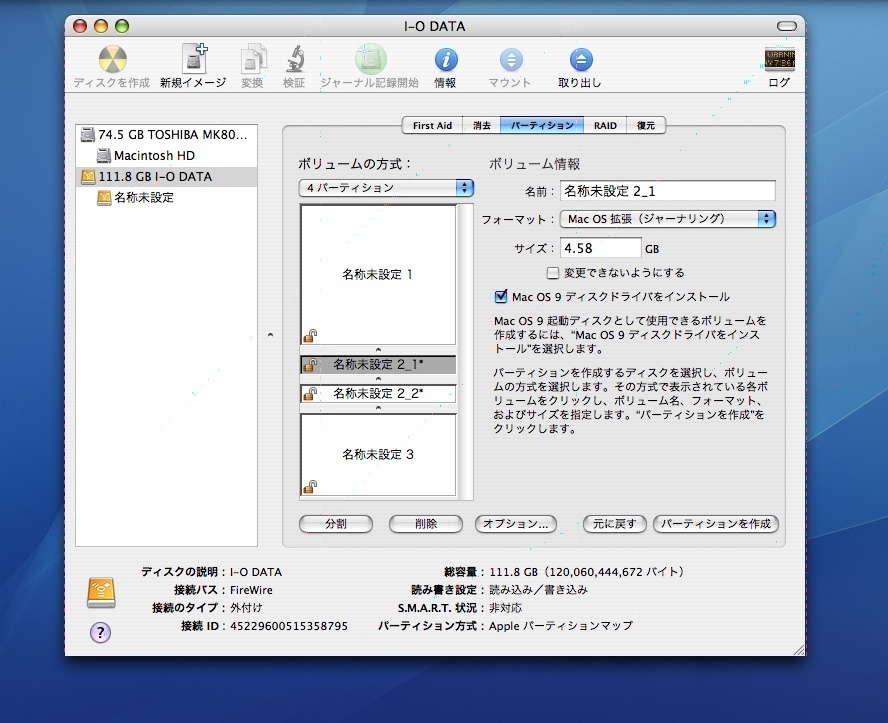Click lock icon on 名称未設定 3 partition
The image size is (888, 723).
[x=310, y=486]
